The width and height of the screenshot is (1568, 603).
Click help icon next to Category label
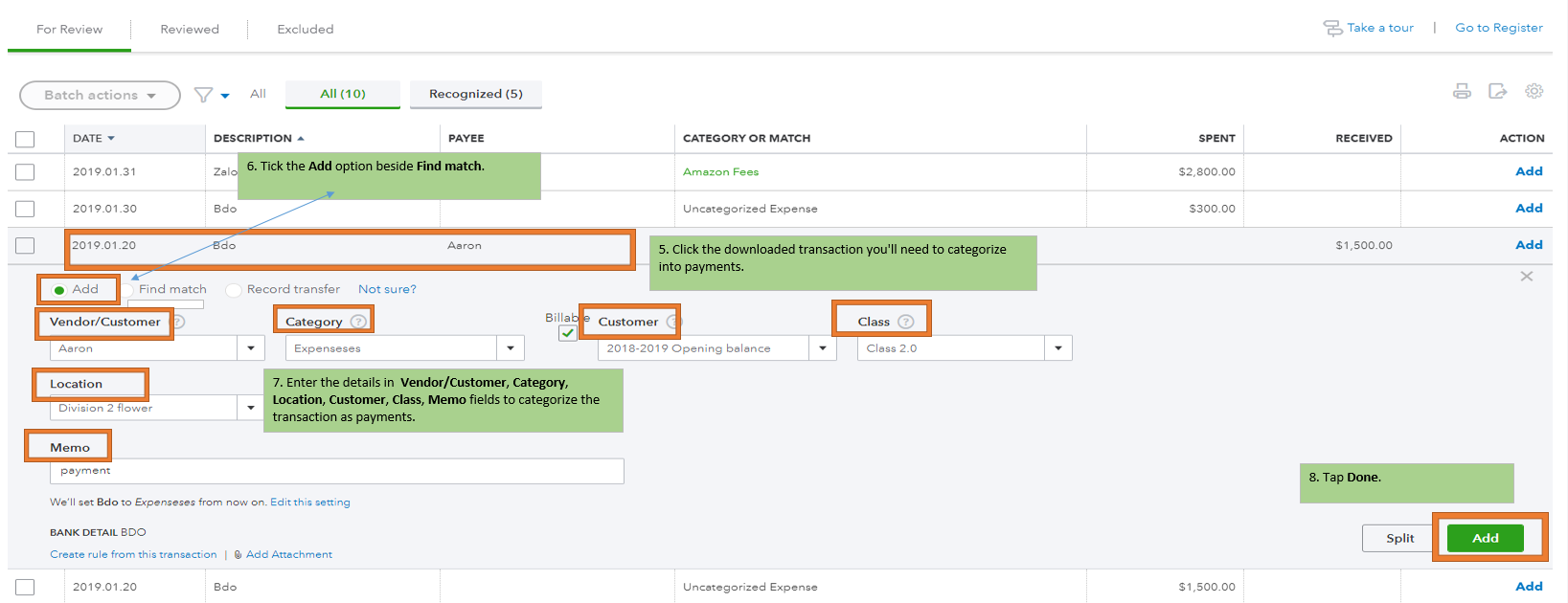358,322
